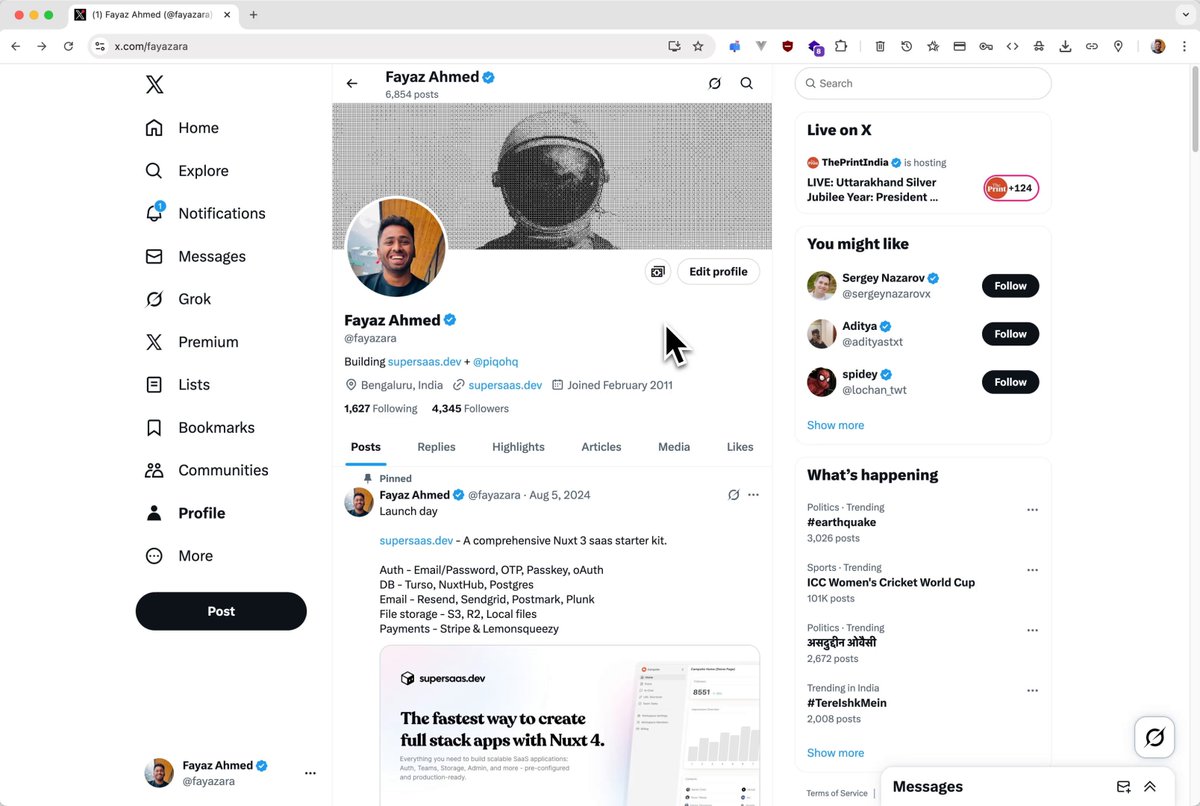Open ThePrintIndia live broadcast card
Image resolution: width=1200 pixels, height=806 pixels.
pyautogui.click(x=923, y=180)
